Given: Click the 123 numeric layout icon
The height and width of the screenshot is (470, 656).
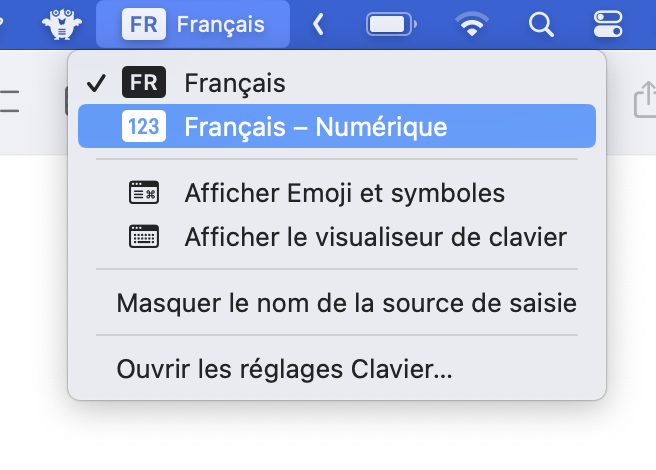Looking at the screenshot, I should [144, 127].
